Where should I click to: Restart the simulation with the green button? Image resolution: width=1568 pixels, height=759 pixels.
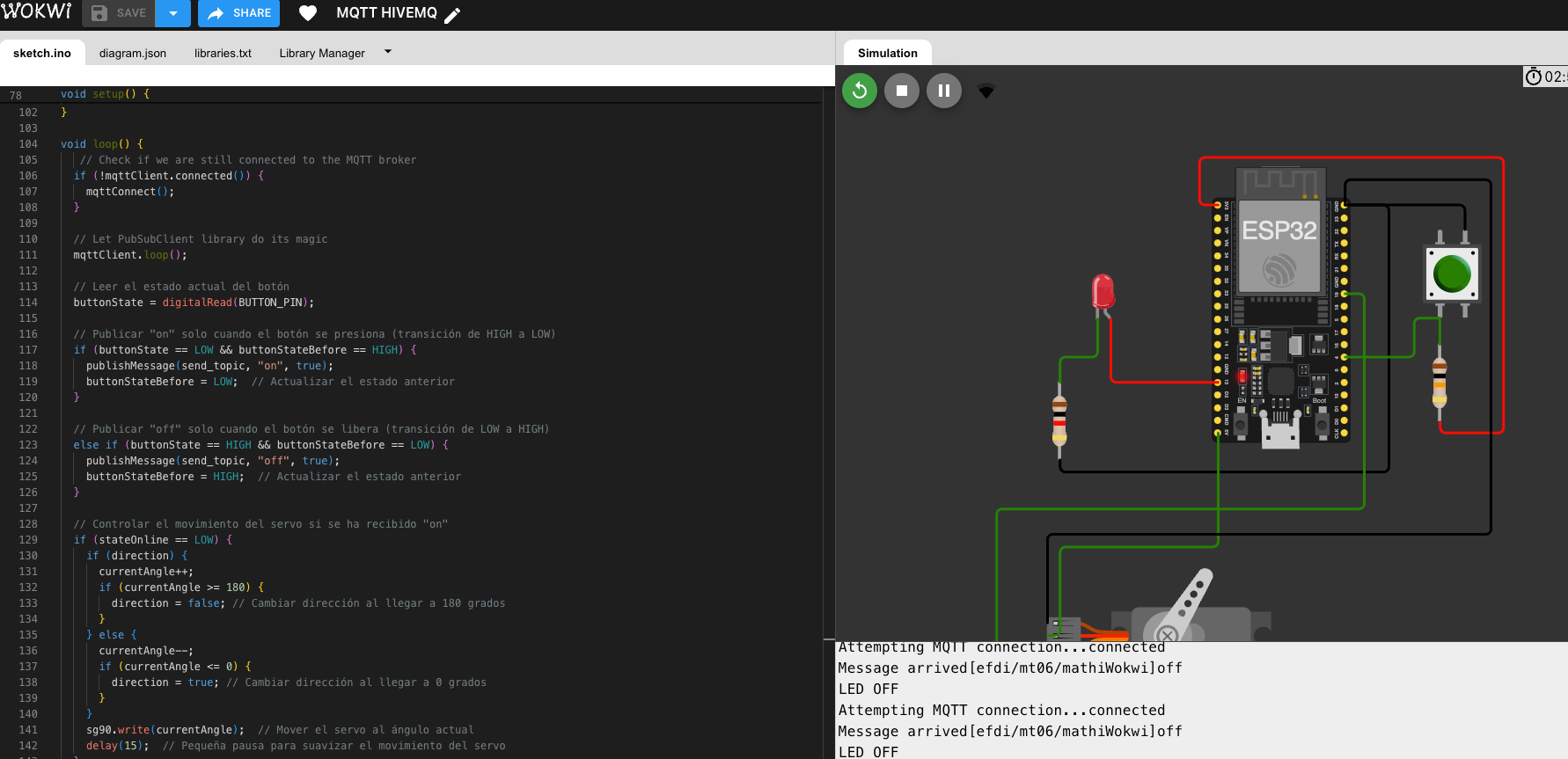coord(860,91)
